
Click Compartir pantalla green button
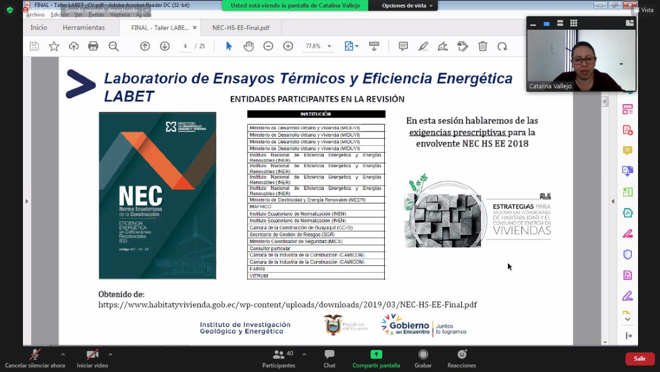pyautogui.click(x=376, y=359)
